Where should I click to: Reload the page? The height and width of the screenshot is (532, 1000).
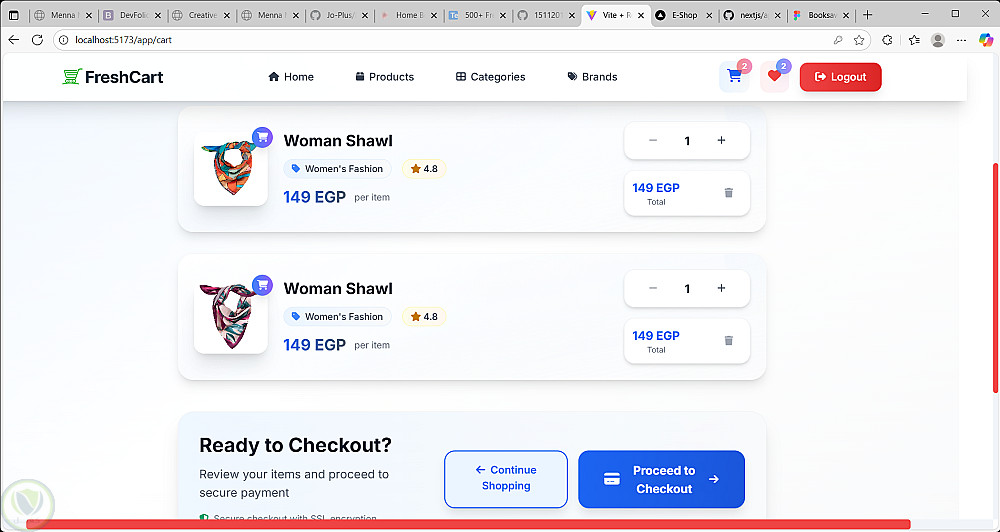click(38, 40)
